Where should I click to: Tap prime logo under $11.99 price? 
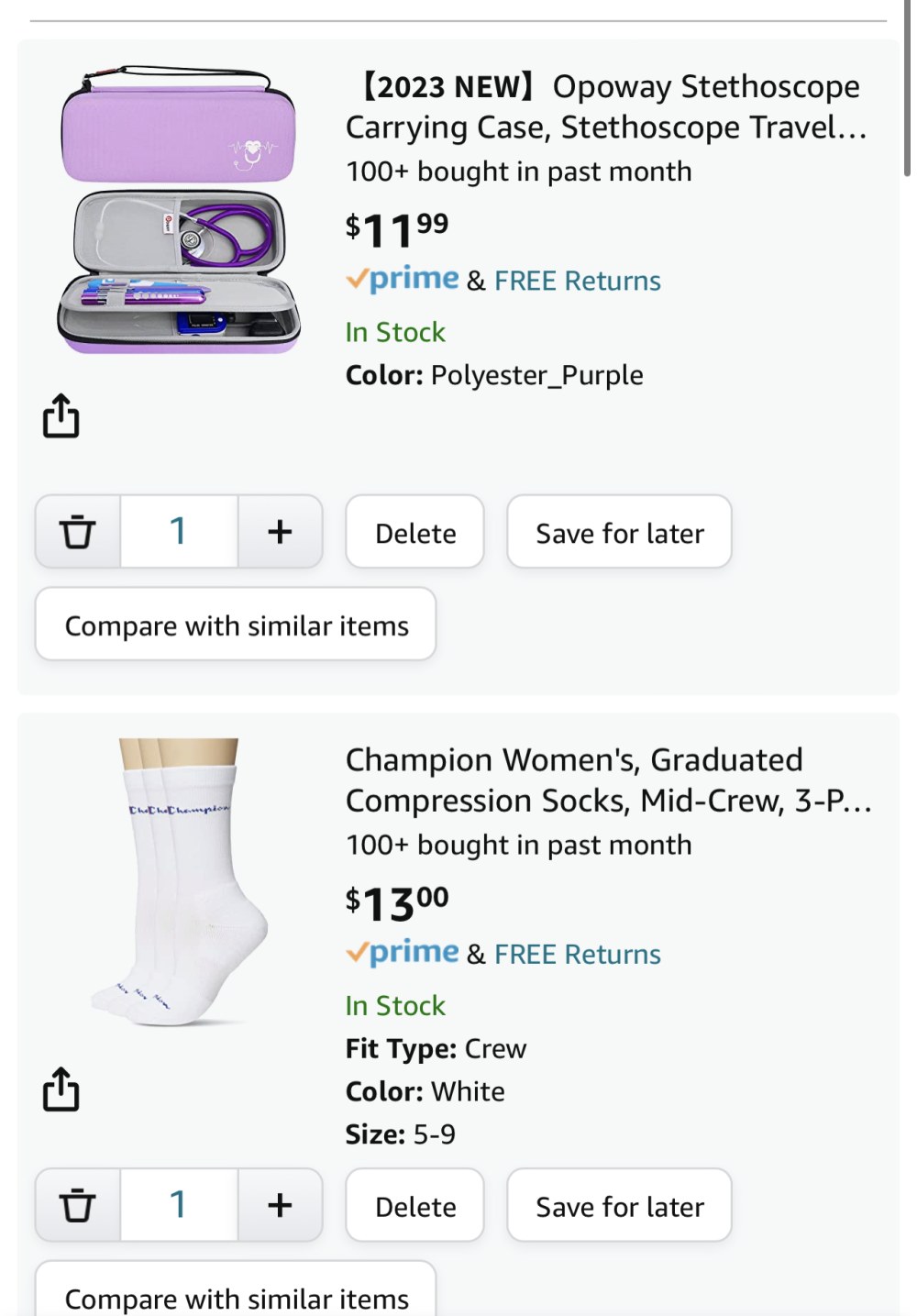pos(402,279)
